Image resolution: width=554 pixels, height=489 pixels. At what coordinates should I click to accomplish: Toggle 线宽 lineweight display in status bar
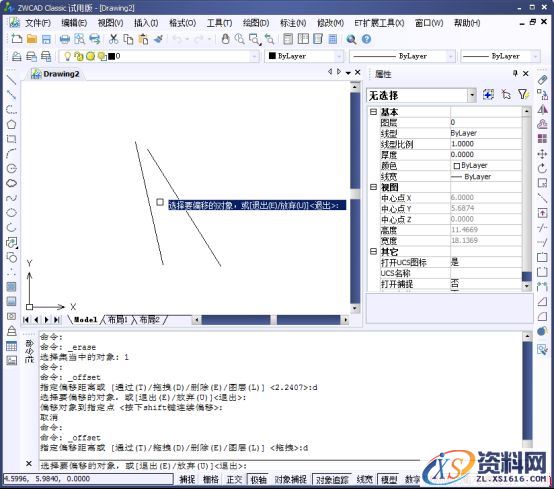coord(365,479)
